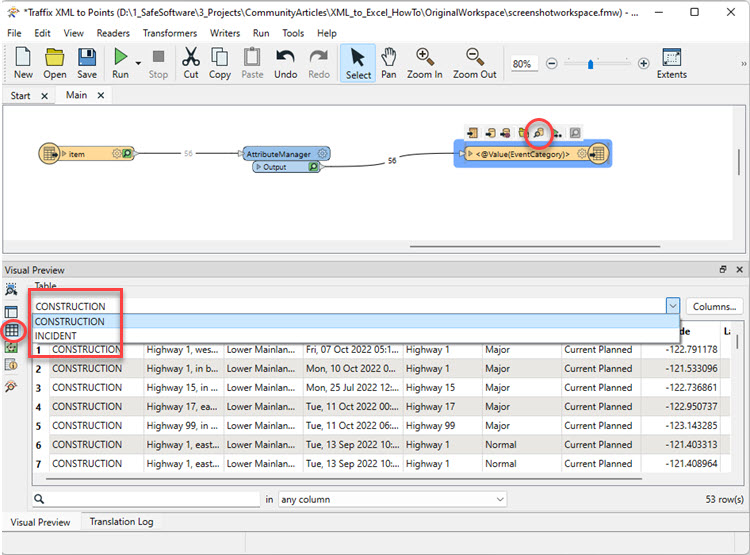The image size is (750, 555).
Task: Open item reader parameters gear
Action: (x=116, y=154)
